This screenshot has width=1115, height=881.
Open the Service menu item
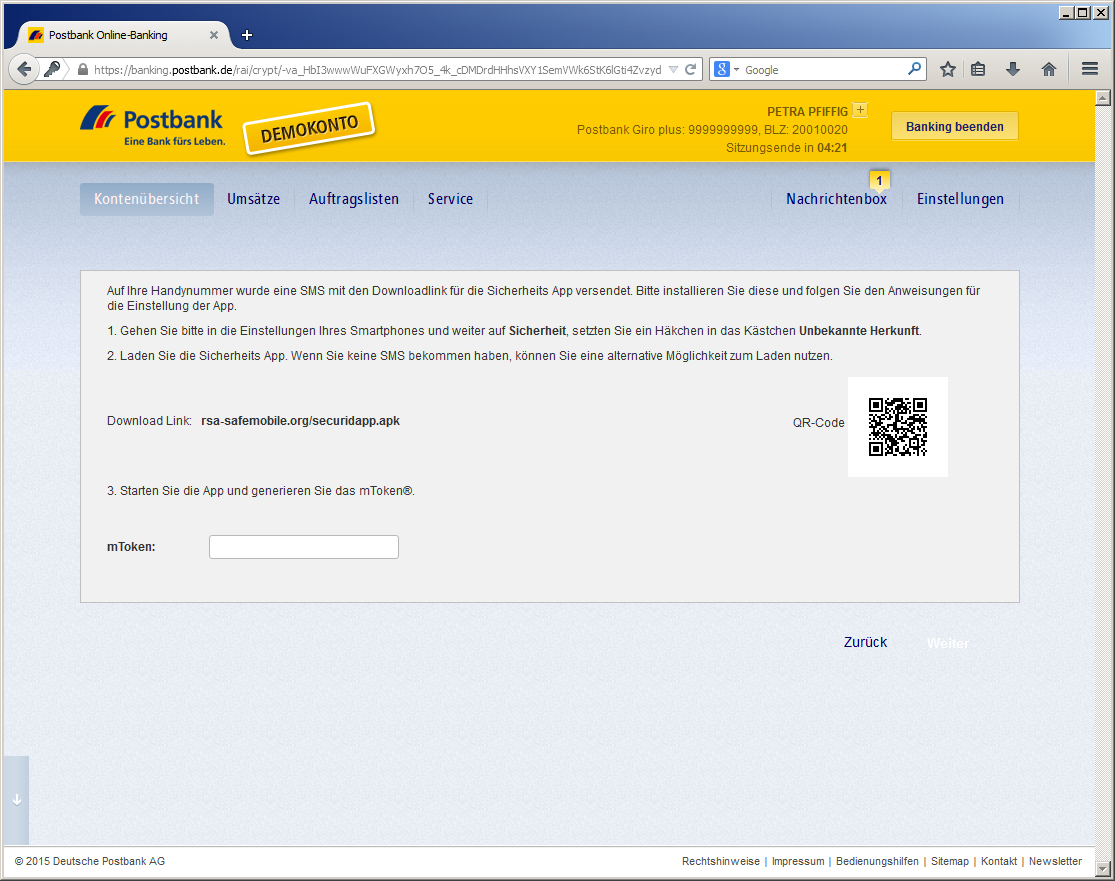click(x=450, y=199)
